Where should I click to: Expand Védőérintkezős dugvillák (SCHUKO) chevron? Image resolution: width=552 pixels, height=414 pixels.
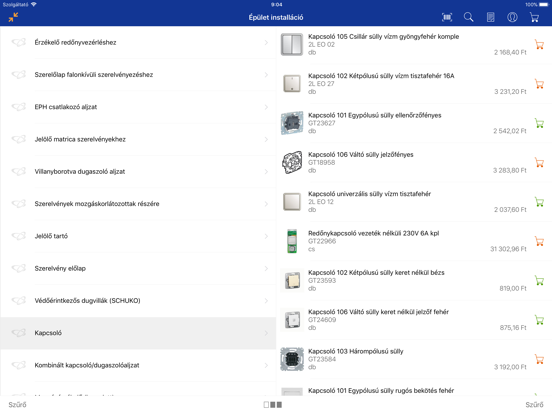coord(266,301)
